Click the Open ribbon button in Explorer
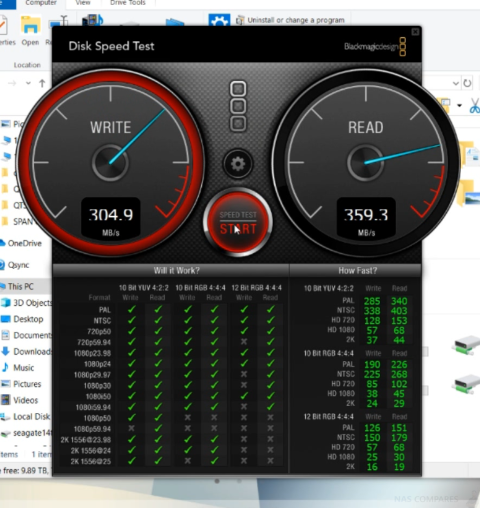Screen dimensions: 480x508 tap(30, 30)
